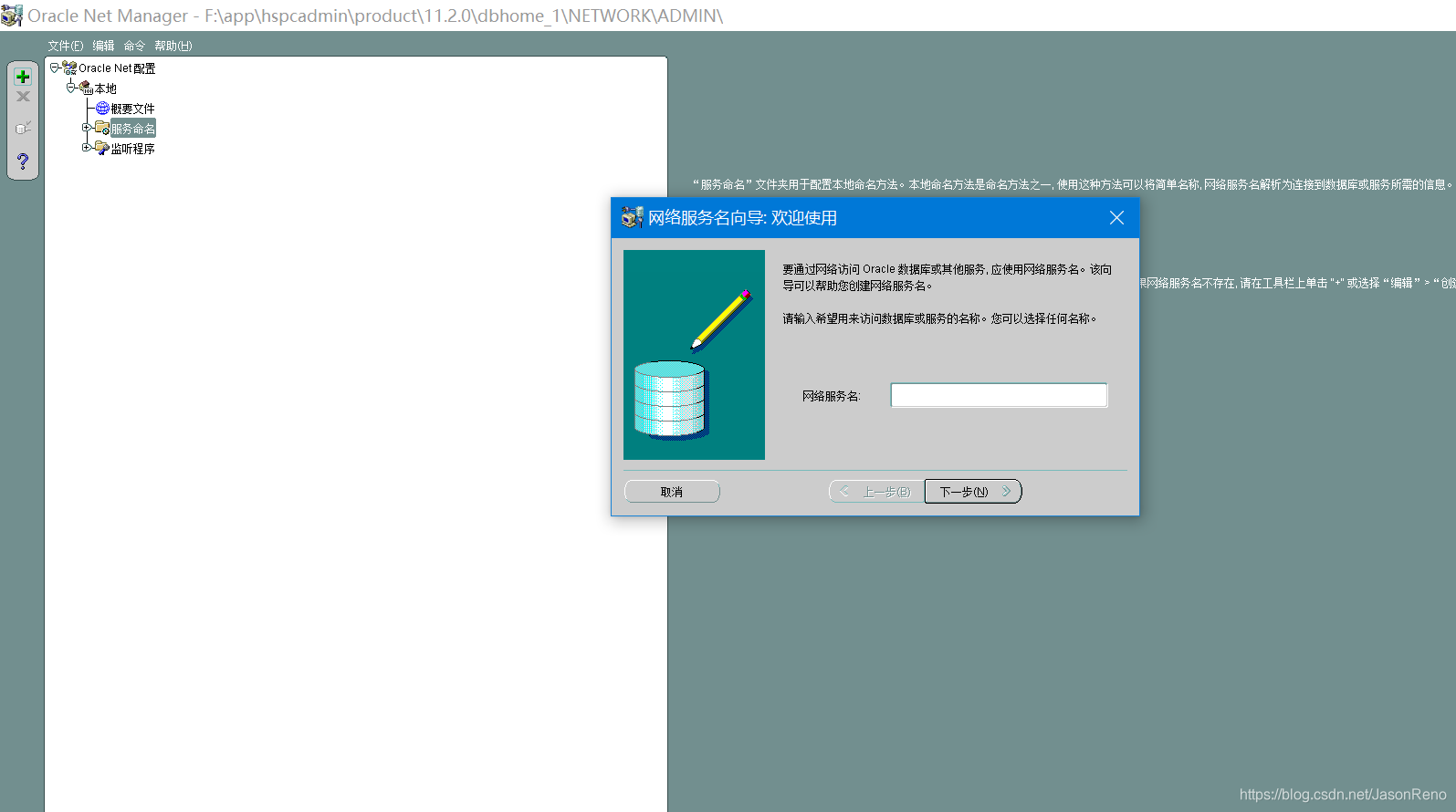Collapse the 本地 tree node
1456x812 pixels.
(71, 88)
